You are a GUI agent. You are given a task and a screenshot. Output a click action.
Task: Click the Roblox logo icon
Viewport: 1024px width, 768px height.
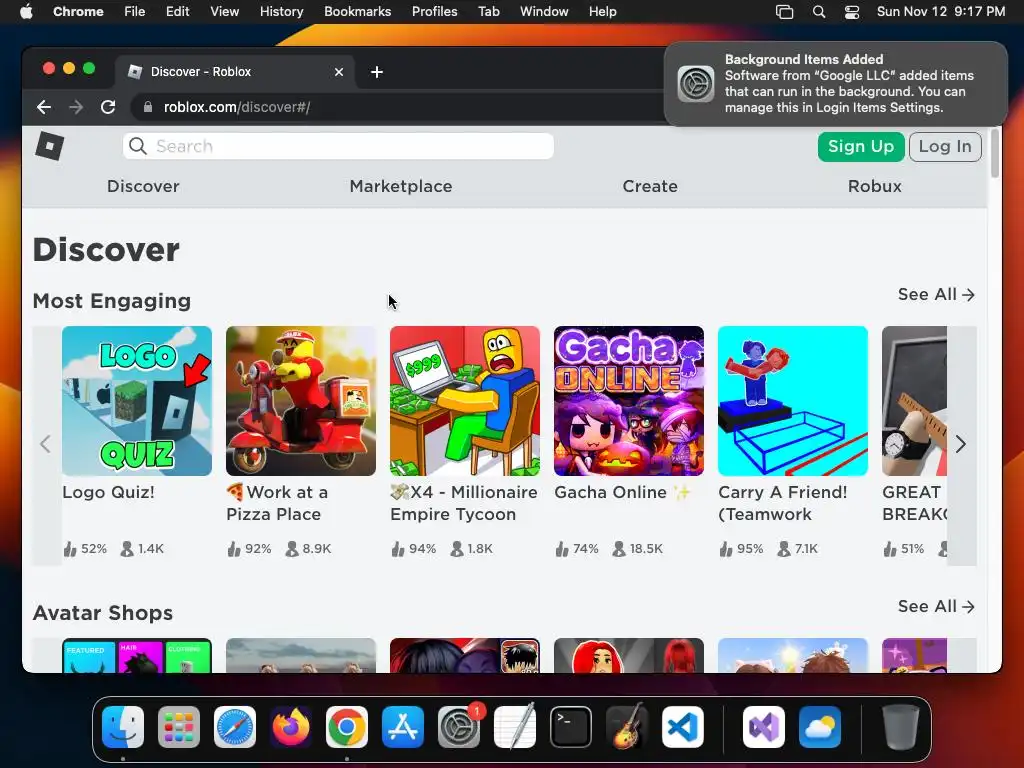[x=50, y=146]
